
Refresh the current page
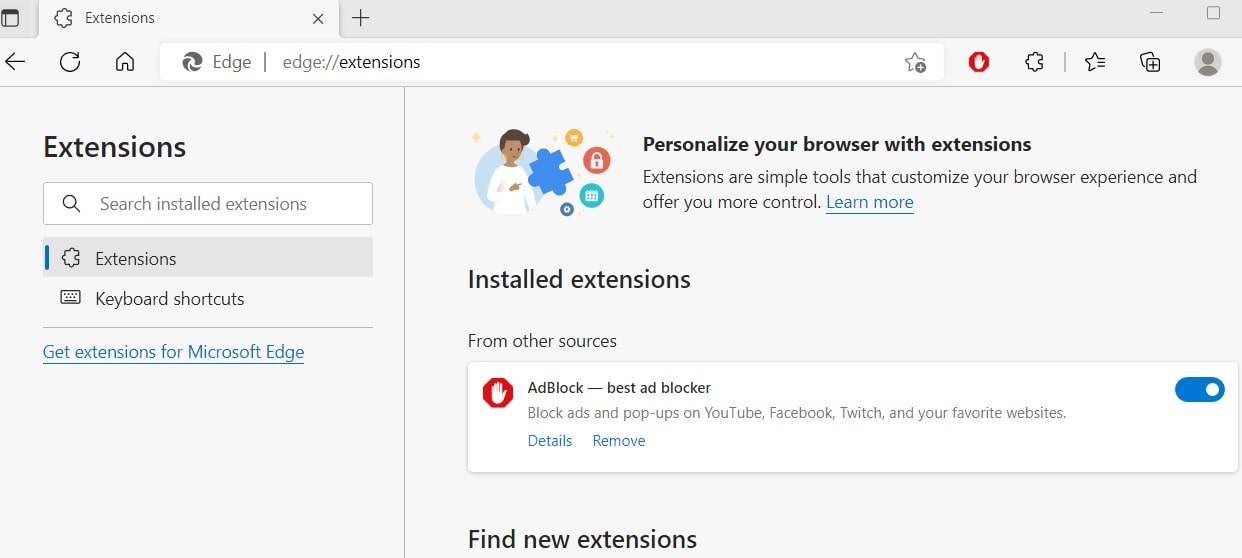pyautogui.click(x=70, y=62)
